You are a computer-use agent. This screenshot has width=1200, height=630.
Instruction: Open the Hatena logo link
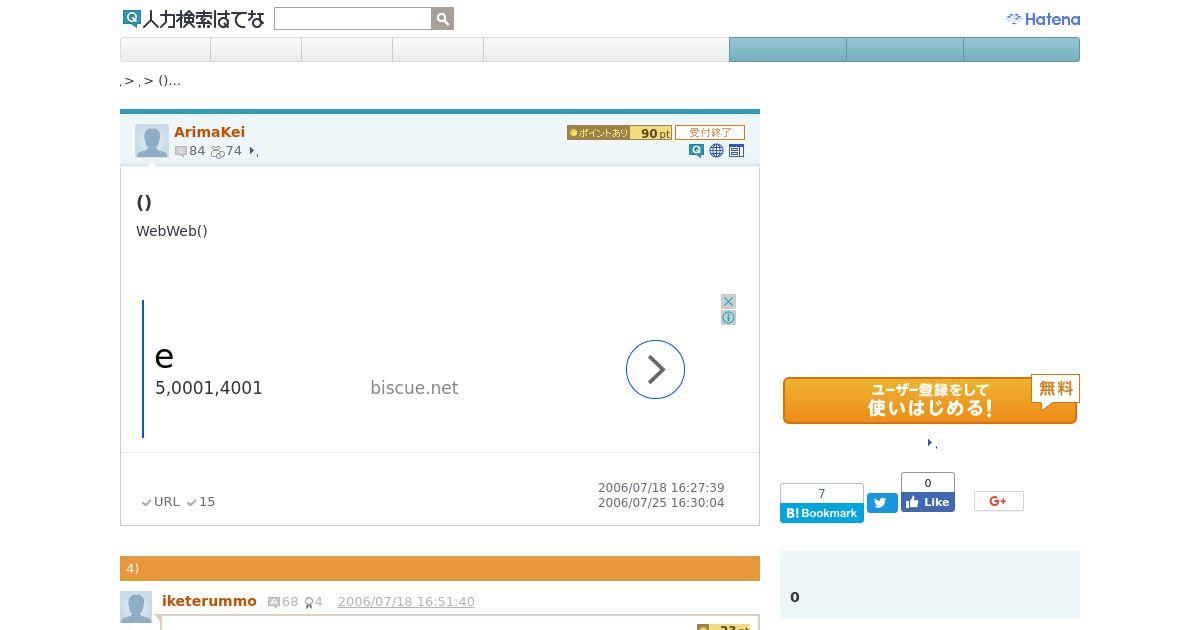point(1042,19)
